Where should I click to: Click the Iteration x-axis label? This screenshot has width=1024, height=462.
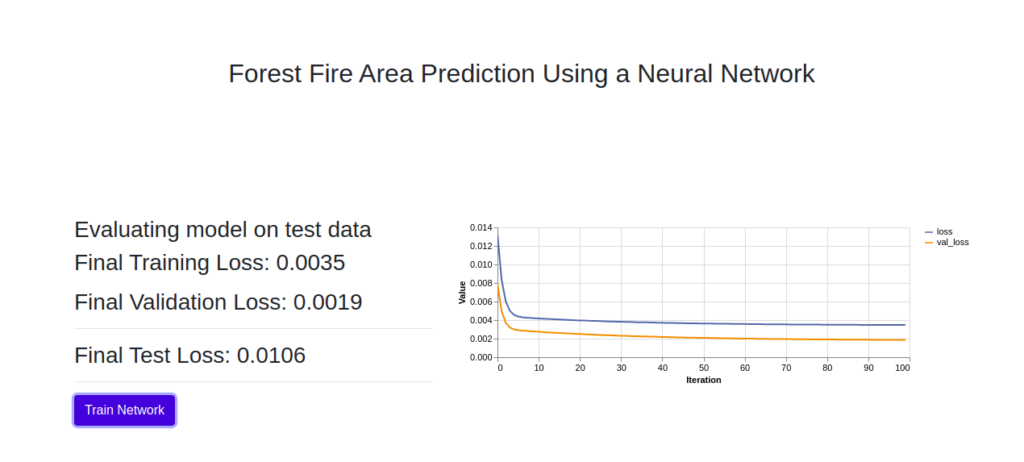pyautogui.click(x=703, y=380)
